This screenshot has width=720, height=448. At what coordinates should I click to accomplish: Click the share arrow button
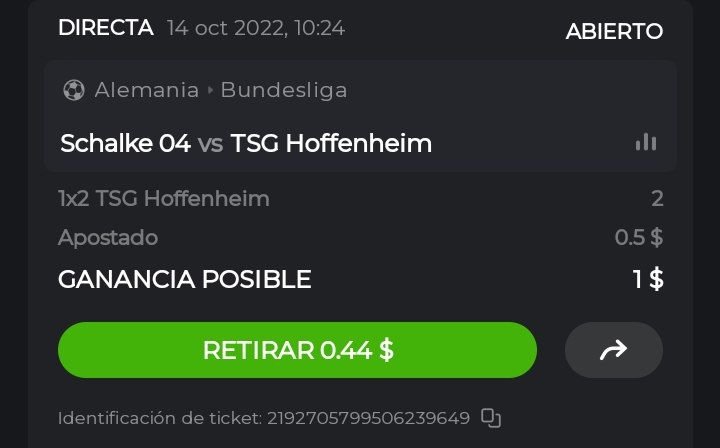coord(613,349)
